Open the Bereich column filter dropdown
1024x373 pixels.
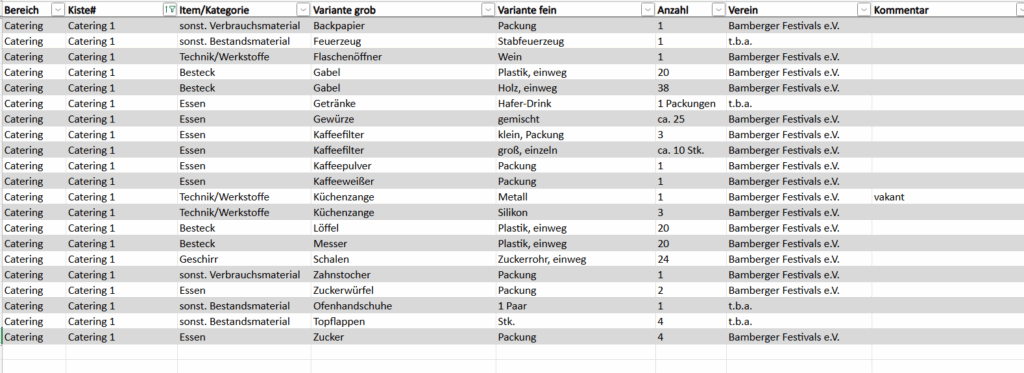click(58, 10)
